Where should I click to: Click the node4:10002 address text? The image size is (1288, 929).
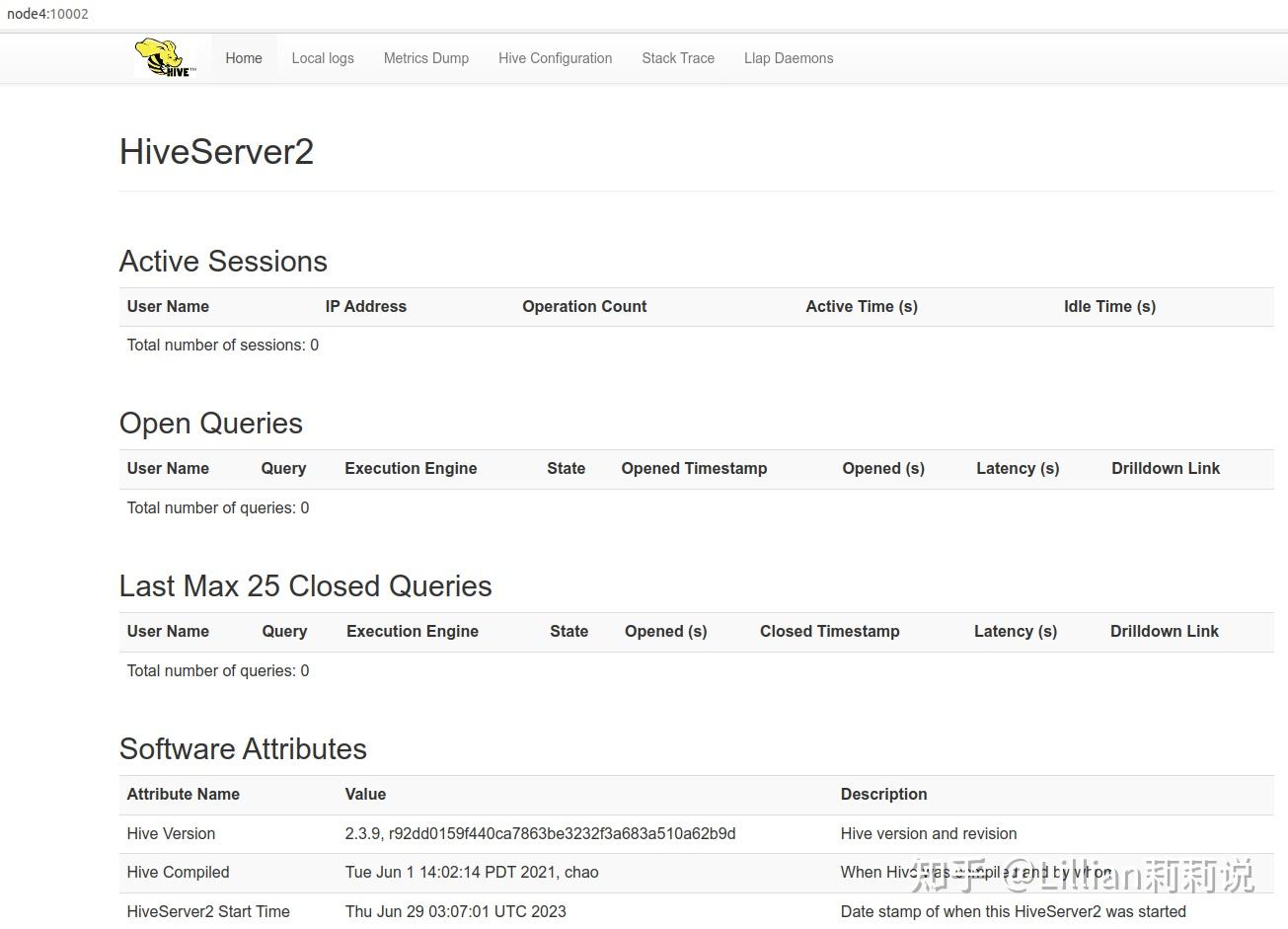[47, 14]
